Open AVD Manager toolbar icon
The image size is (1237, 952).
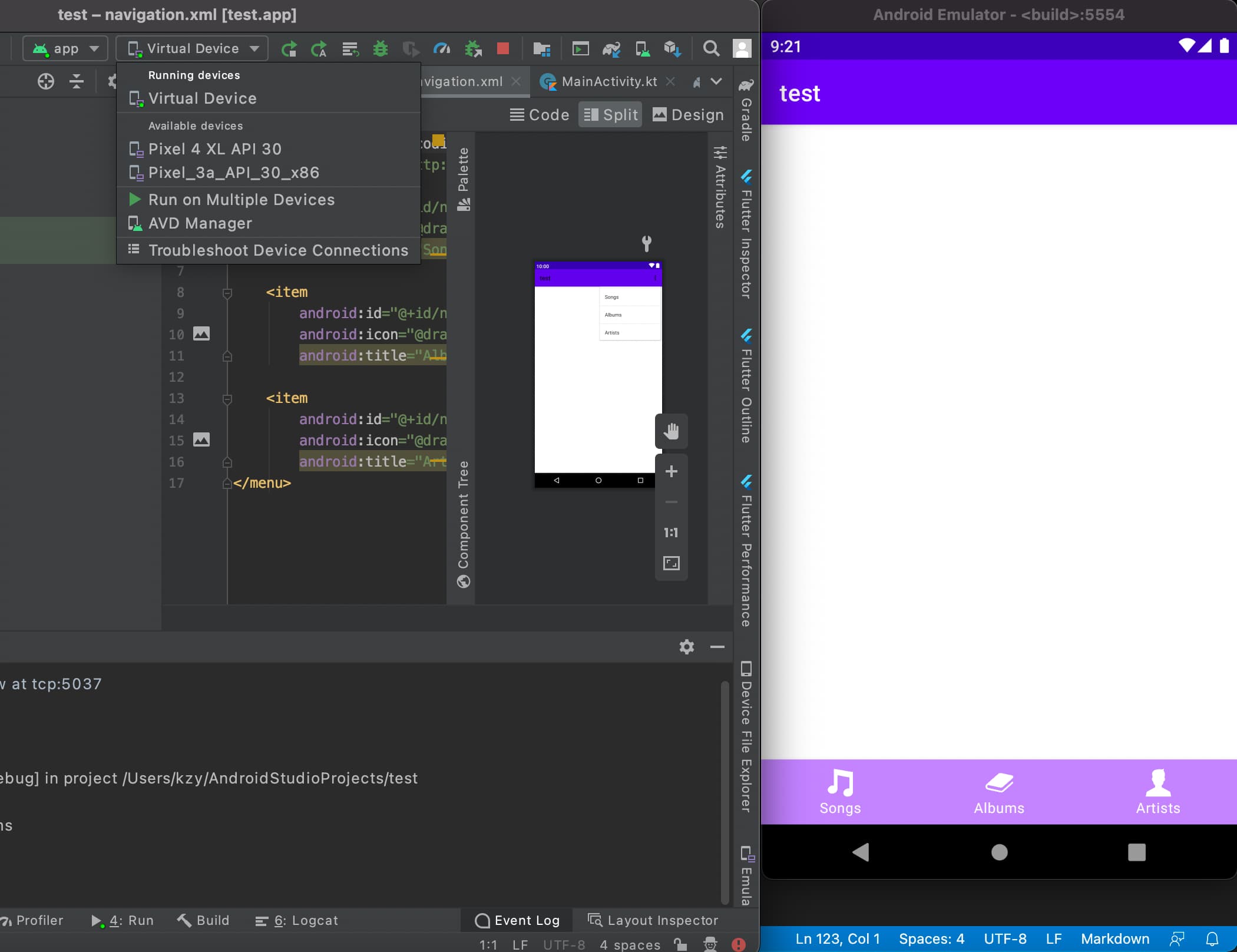click(642, 49)
